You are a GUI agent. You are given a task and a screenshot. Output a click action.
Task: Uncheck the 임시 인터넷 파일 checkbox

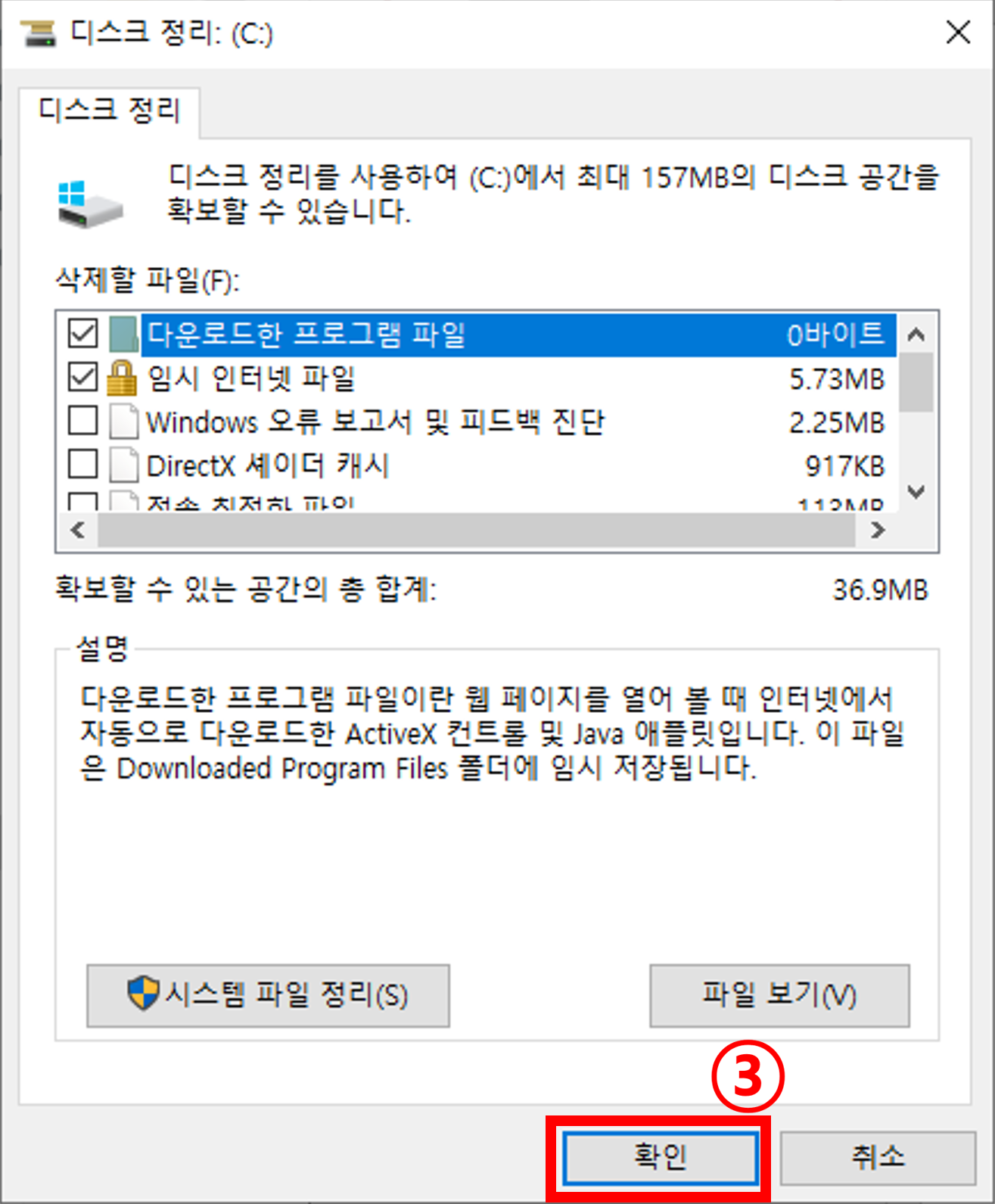82,377
